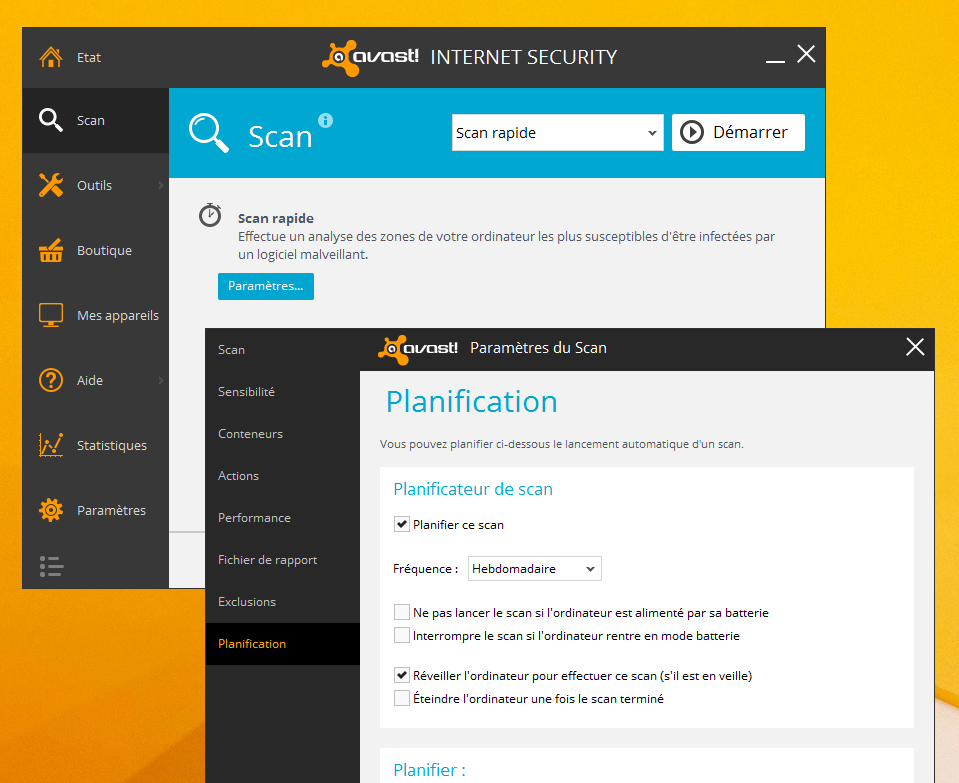This screenshot has width=959, height=783.
Task: Click the Etat home icon
Action: tap(51, 57)
